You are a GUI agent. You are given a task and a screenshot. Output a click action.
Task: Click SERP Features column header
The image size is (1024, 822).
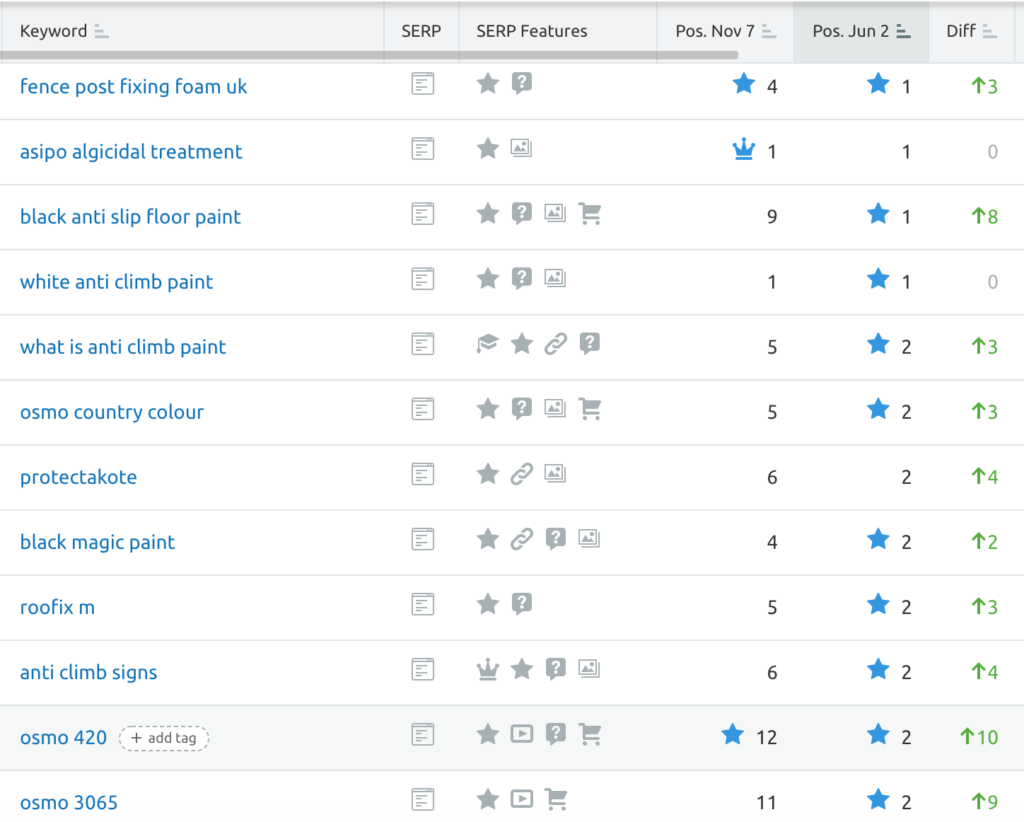click(x=532, y=31)
